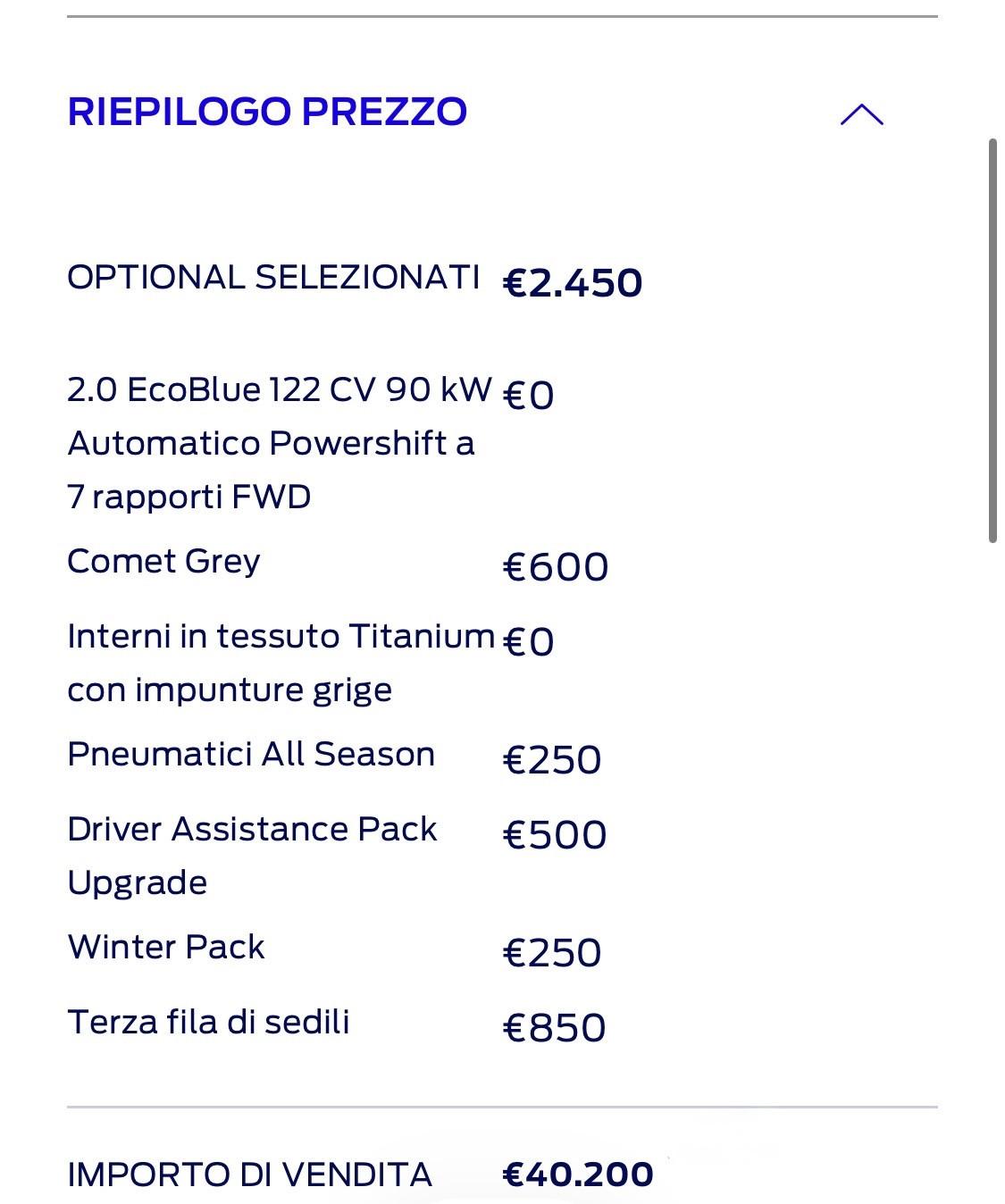The image size is (1005, 1204).
Task: Click the €500 Driver Assistance price
Action: tap(555, 835)
